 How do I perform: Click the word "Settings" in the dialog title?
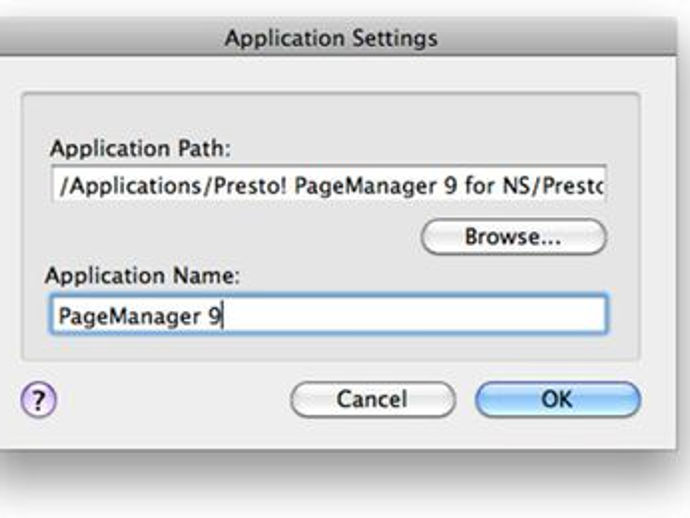(395, 39)
